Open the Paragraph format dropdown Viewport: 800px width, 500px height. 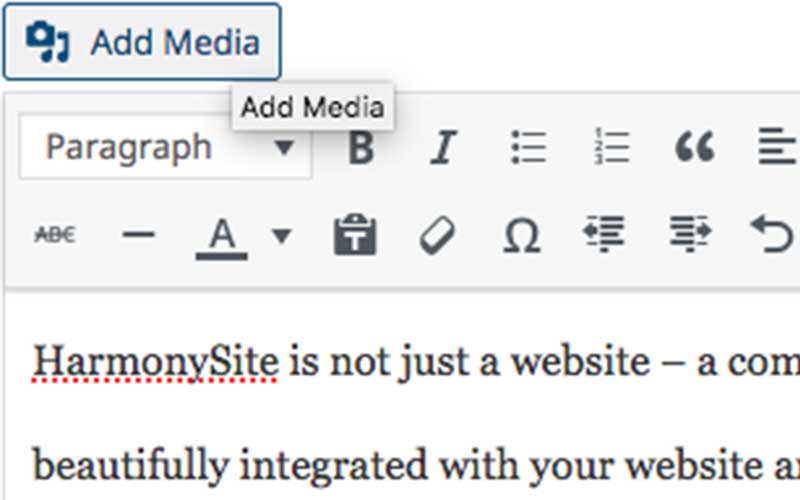tap(165, 147)
